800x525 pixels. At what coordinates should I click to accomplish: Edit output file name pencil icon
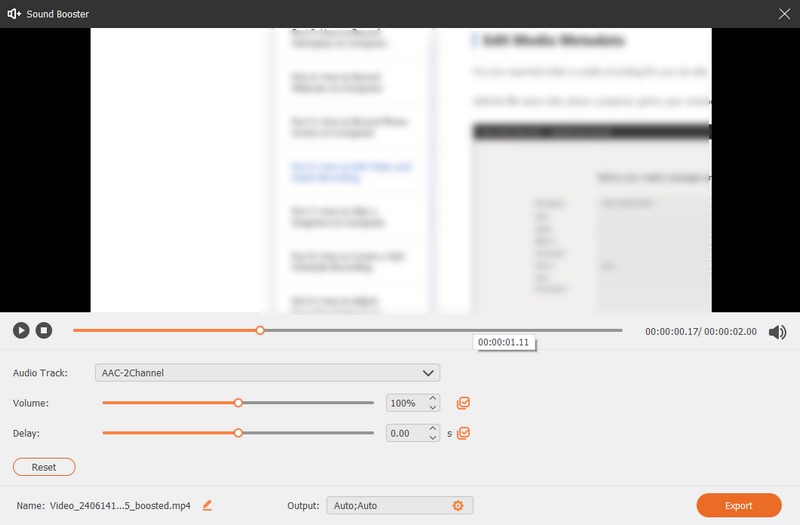pos(207,506)
